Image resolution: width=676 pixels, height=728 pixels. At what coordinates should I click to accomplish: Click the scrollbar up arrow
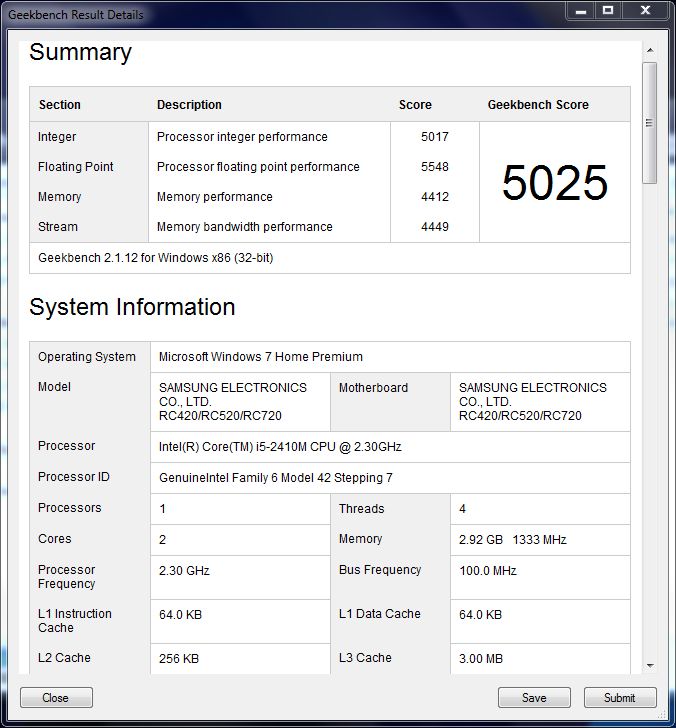650,50
